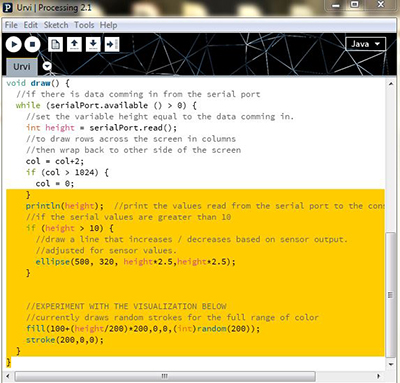The height and width of the screenshot is (383, 400).
Task: Open the Java mode dropdown
Action: point(365,44)
